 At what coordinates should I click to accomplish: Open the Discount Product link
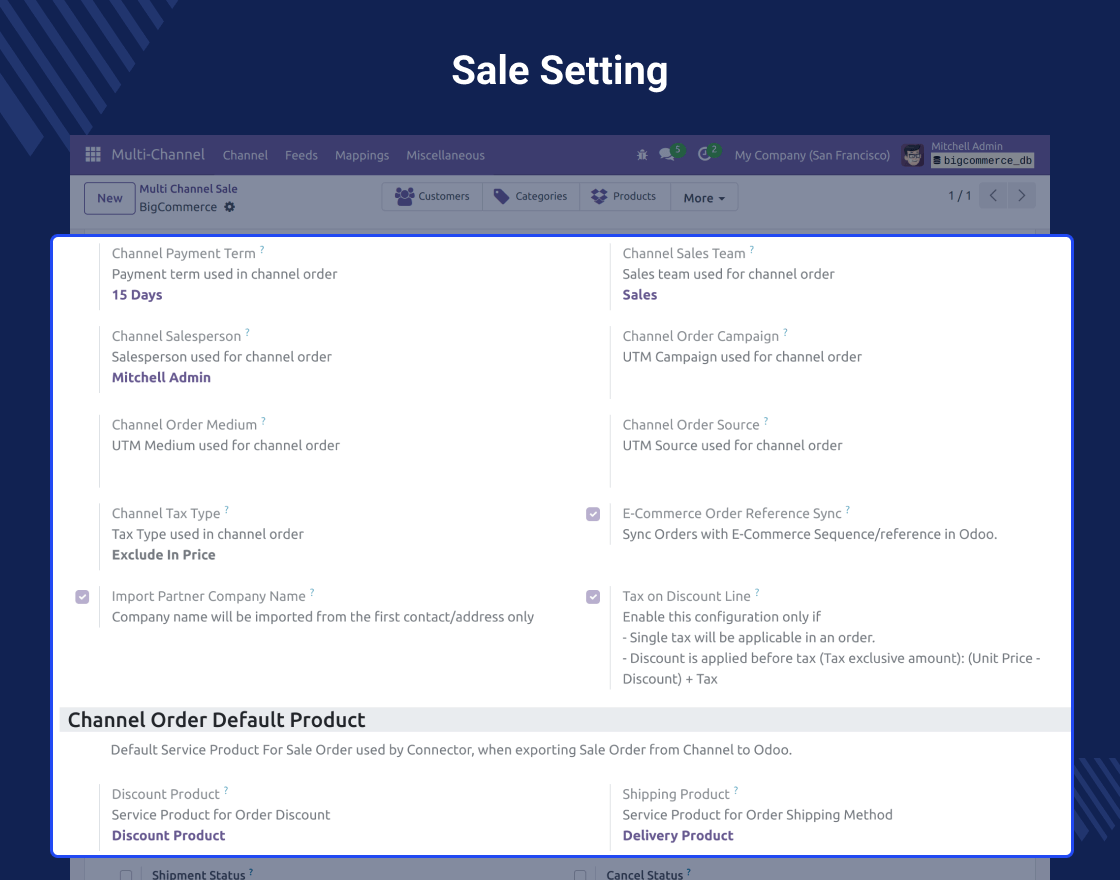(x=169, y=835)
